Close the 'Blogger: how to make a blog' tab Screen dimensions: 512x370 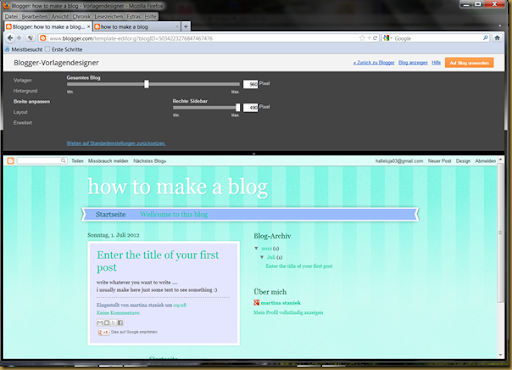coord(88,27)
